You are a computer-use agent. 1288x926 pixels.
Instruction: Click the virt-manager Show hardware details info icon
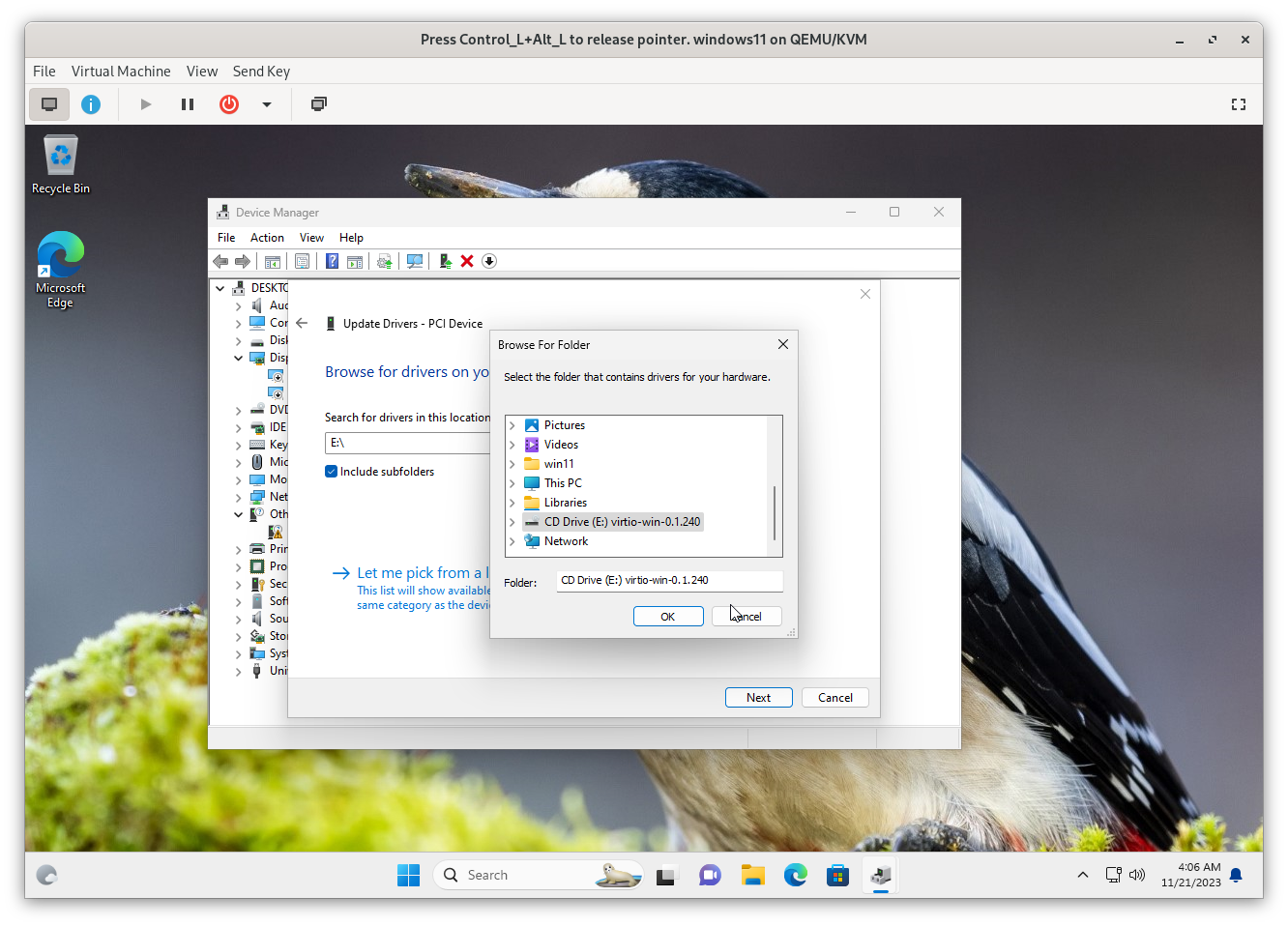[91, 104]
